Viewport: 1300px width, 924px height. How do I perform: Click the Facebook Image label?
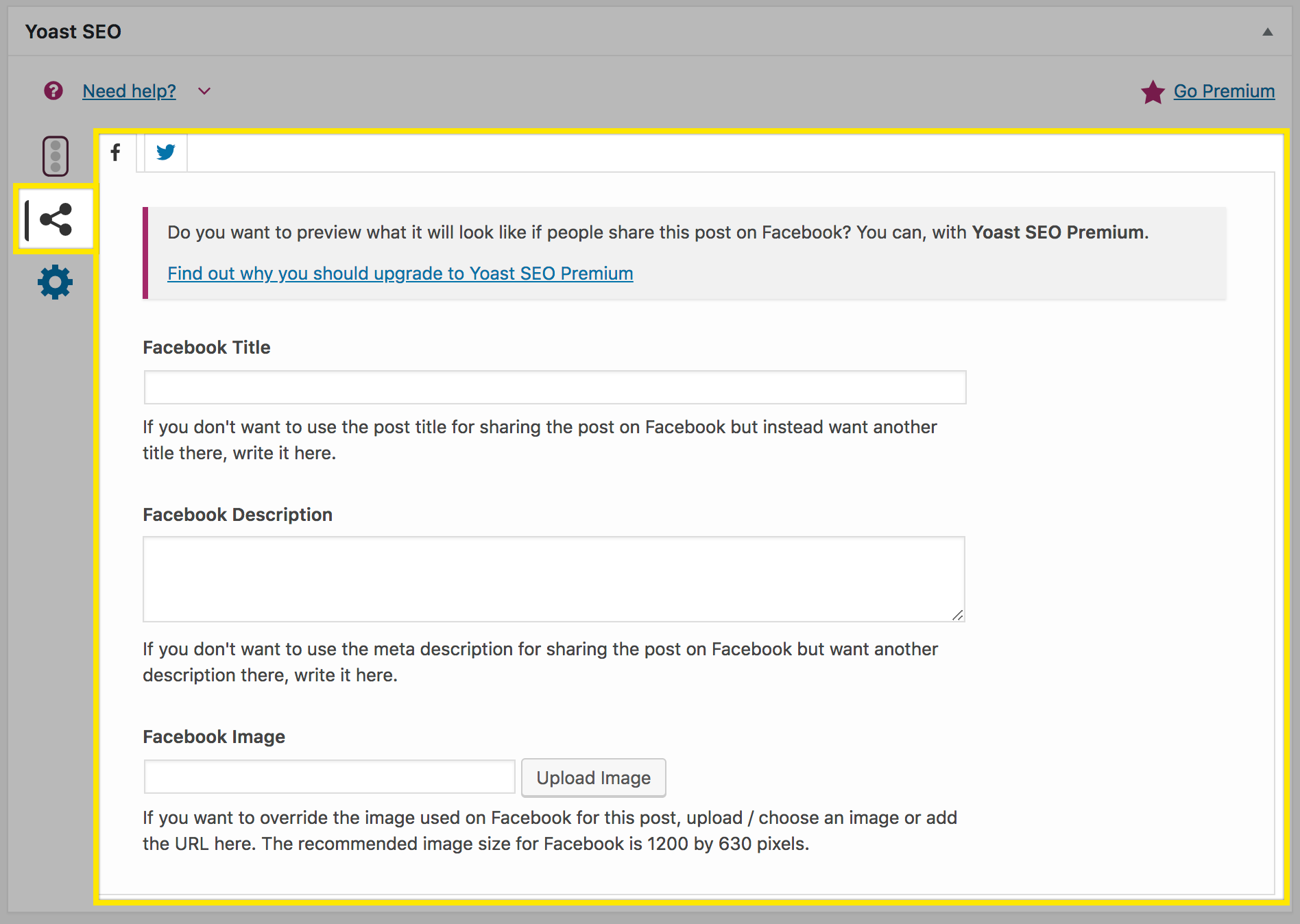214,737
